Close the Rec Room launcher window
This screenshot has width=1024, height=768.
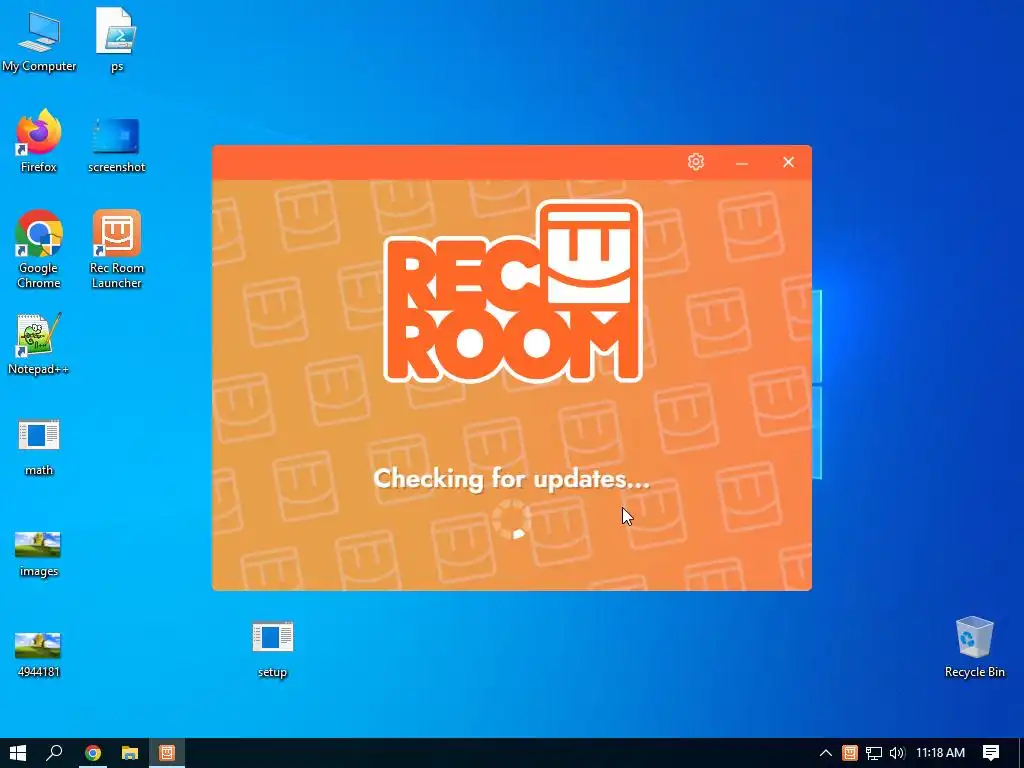(x=788, y=162)
